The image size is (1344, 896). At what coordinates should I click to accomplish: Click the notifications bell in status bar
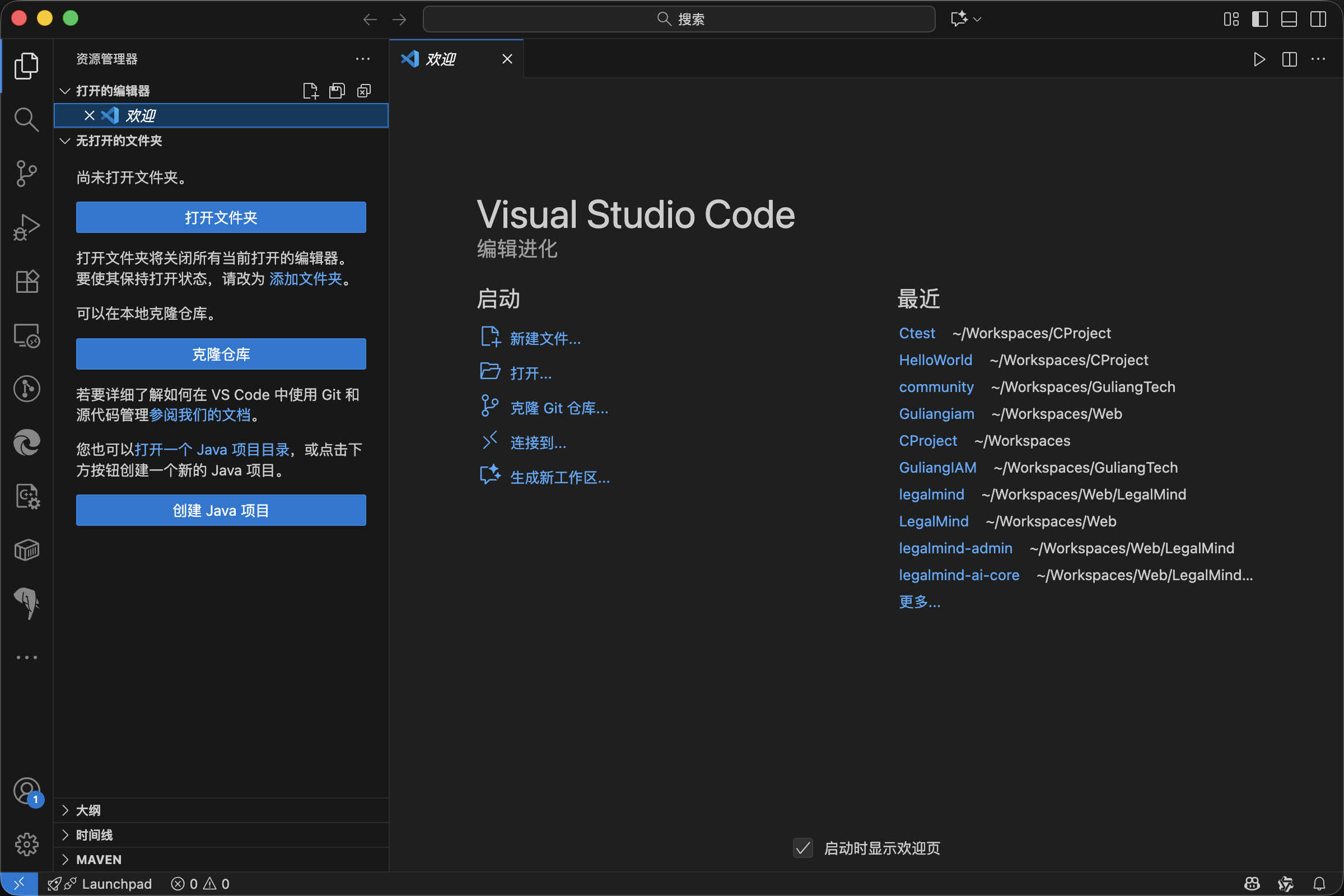pyautogui.click(x=1319, y=884)
